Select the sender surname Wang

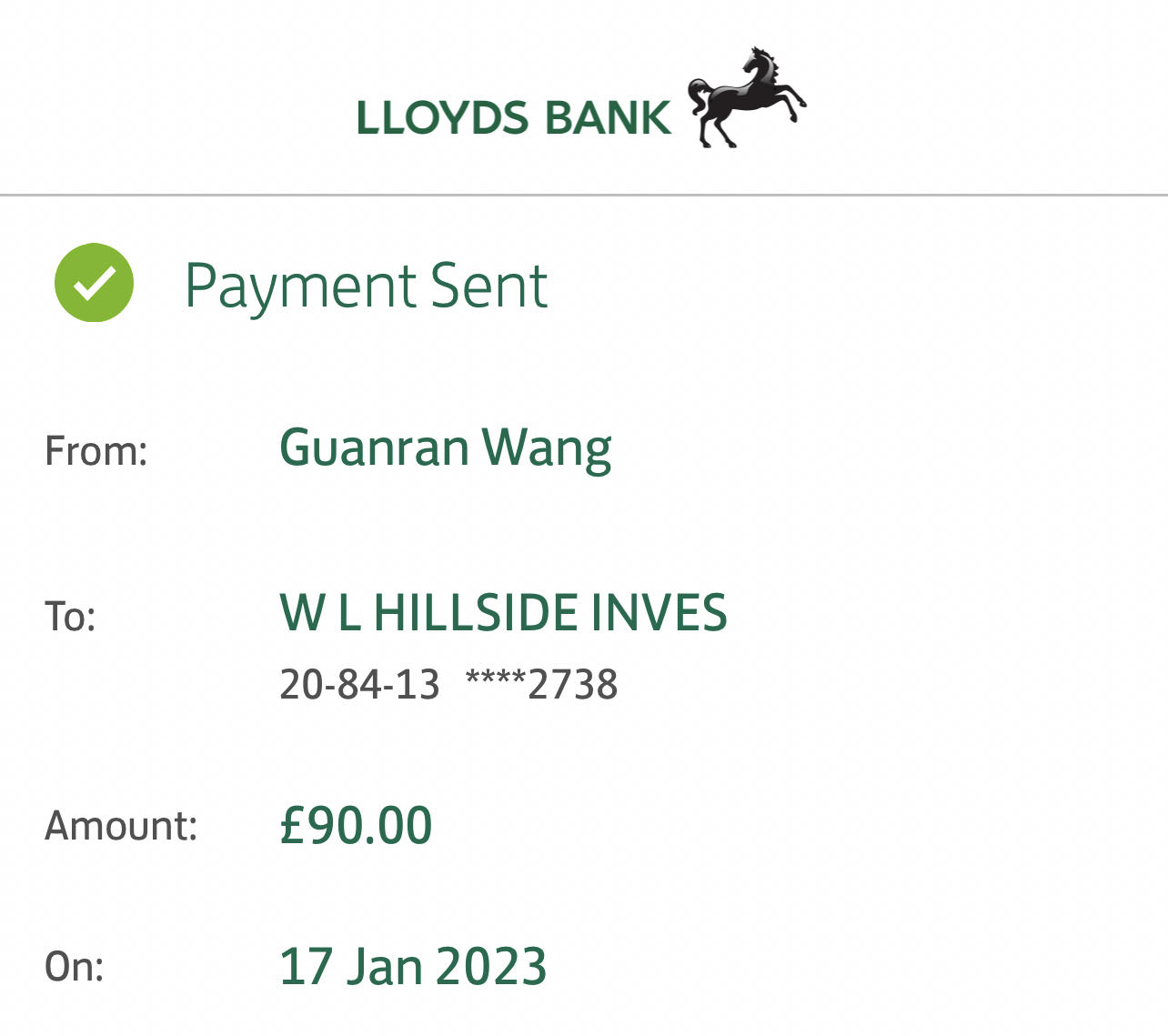pos(546,449)
